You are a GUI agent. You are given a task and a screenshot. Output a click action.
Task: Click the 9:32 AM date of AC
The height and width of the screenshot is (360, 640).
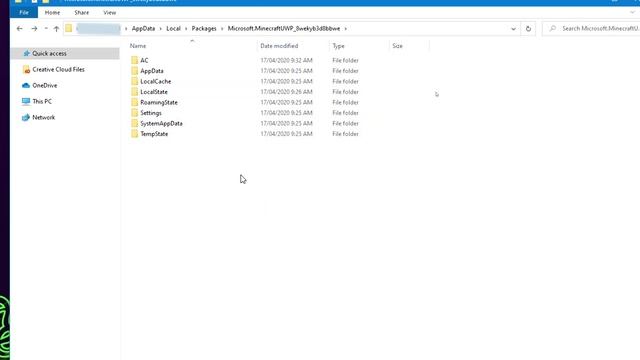(x=287, y=60)
